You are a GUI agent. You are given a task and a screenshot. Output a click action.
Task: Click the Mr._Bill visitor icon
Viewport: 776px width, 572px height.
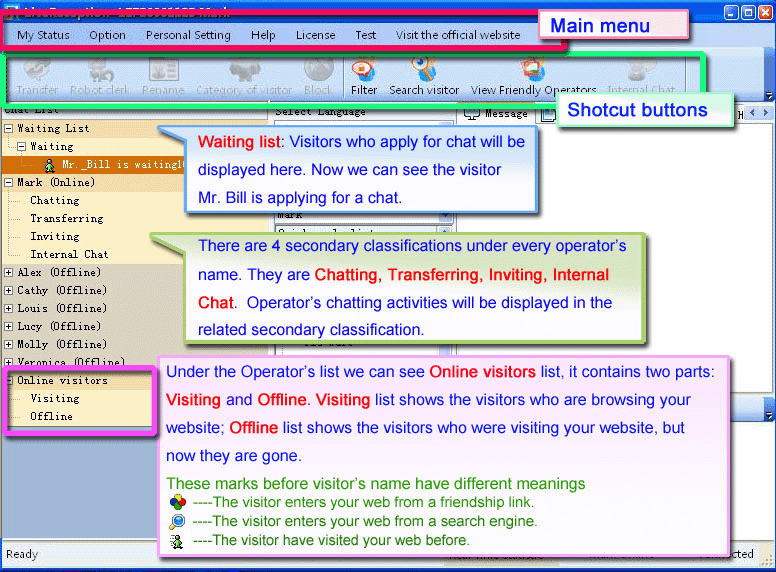[49, 165]
